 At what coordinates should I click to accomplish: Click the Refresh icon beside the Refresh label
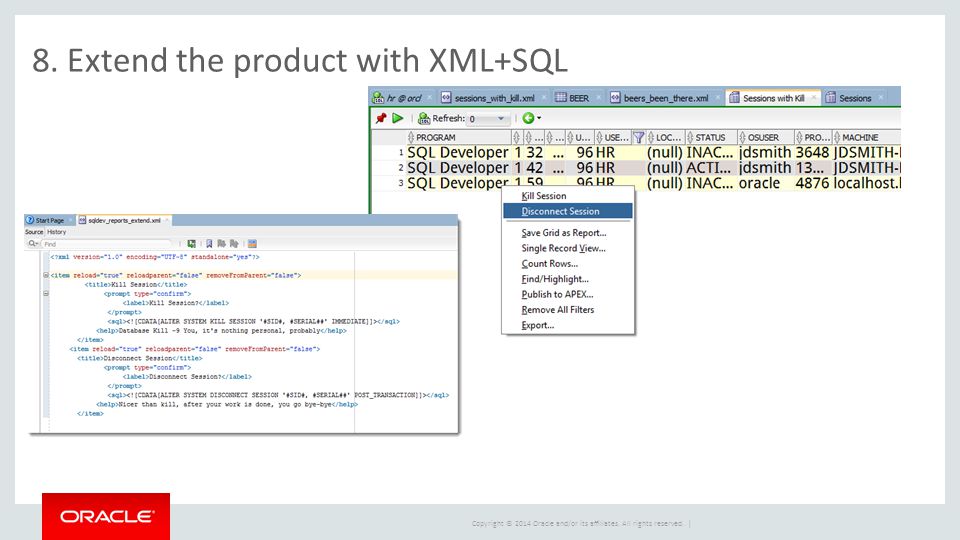pos(424,118)
